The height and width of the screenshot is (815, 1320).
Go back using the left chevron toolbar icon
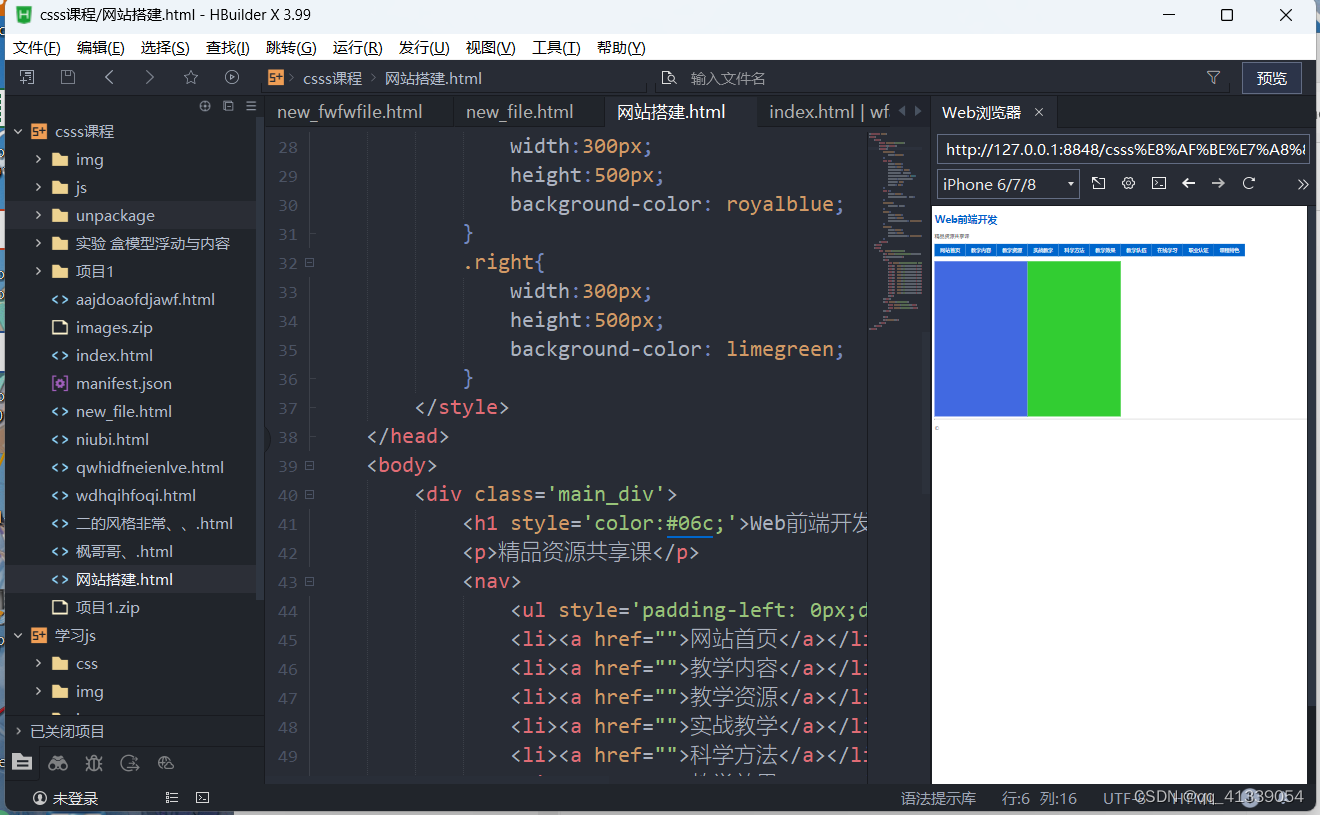(x=109, y=77)
